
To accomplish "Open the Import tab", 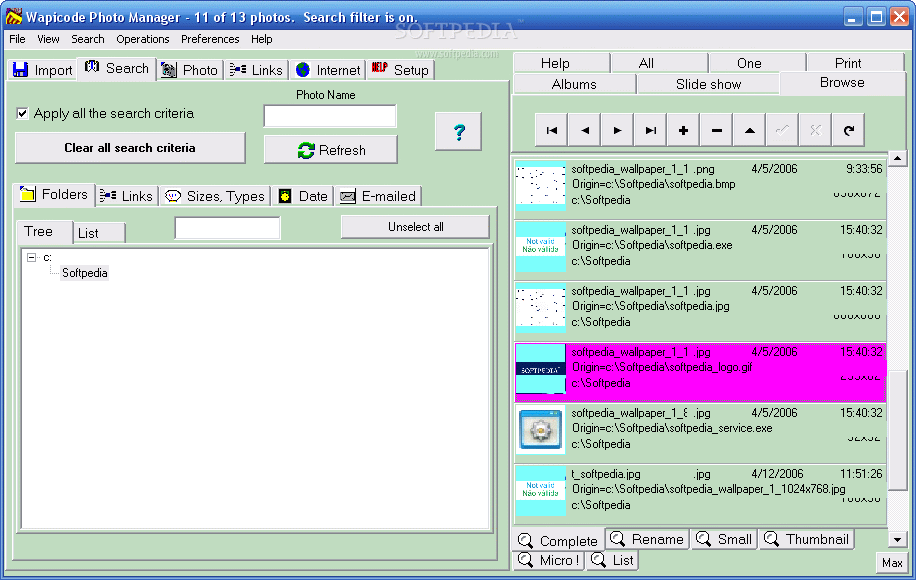I will tap(43, 70).
